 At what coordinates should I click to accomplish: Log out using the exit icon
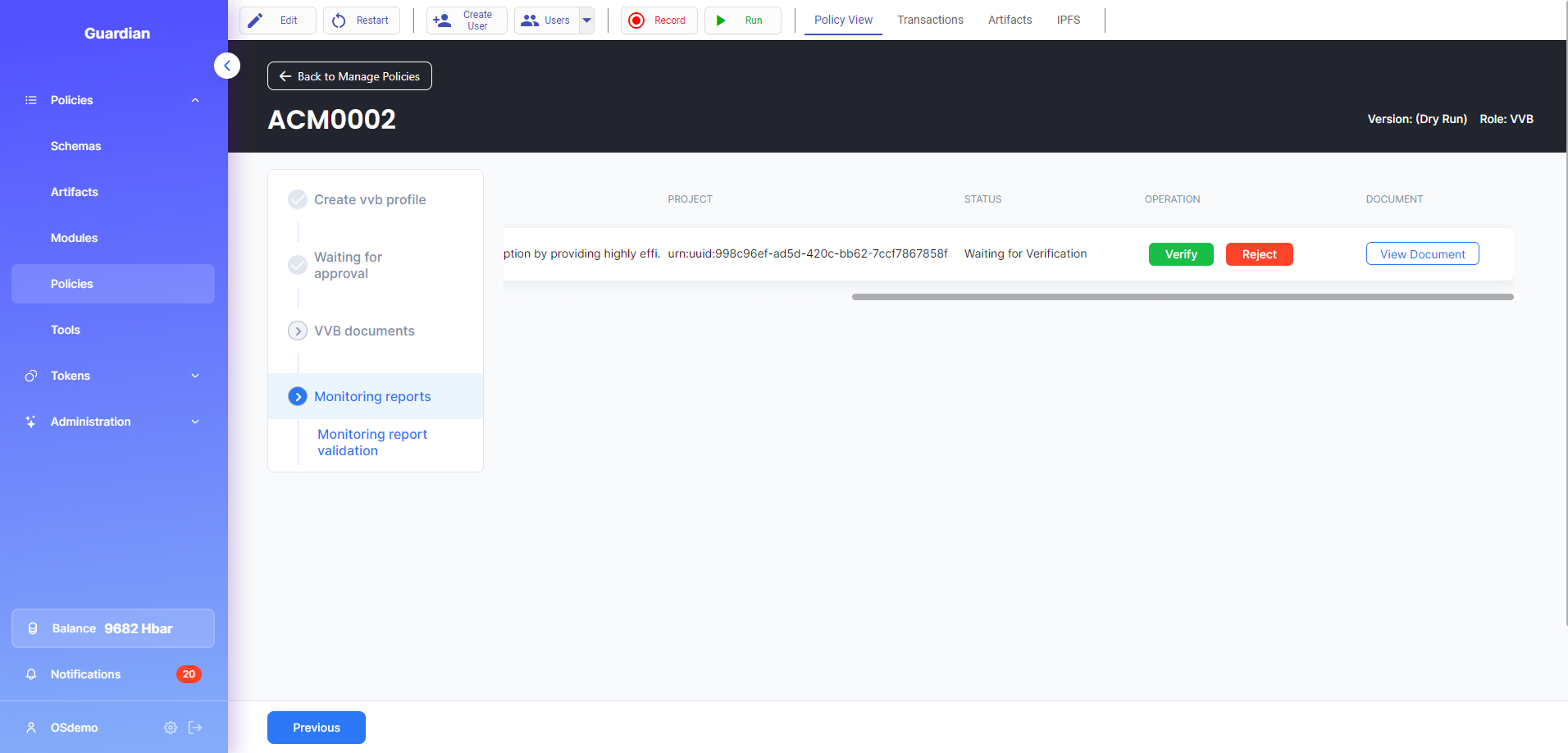[x=195, y=728]
